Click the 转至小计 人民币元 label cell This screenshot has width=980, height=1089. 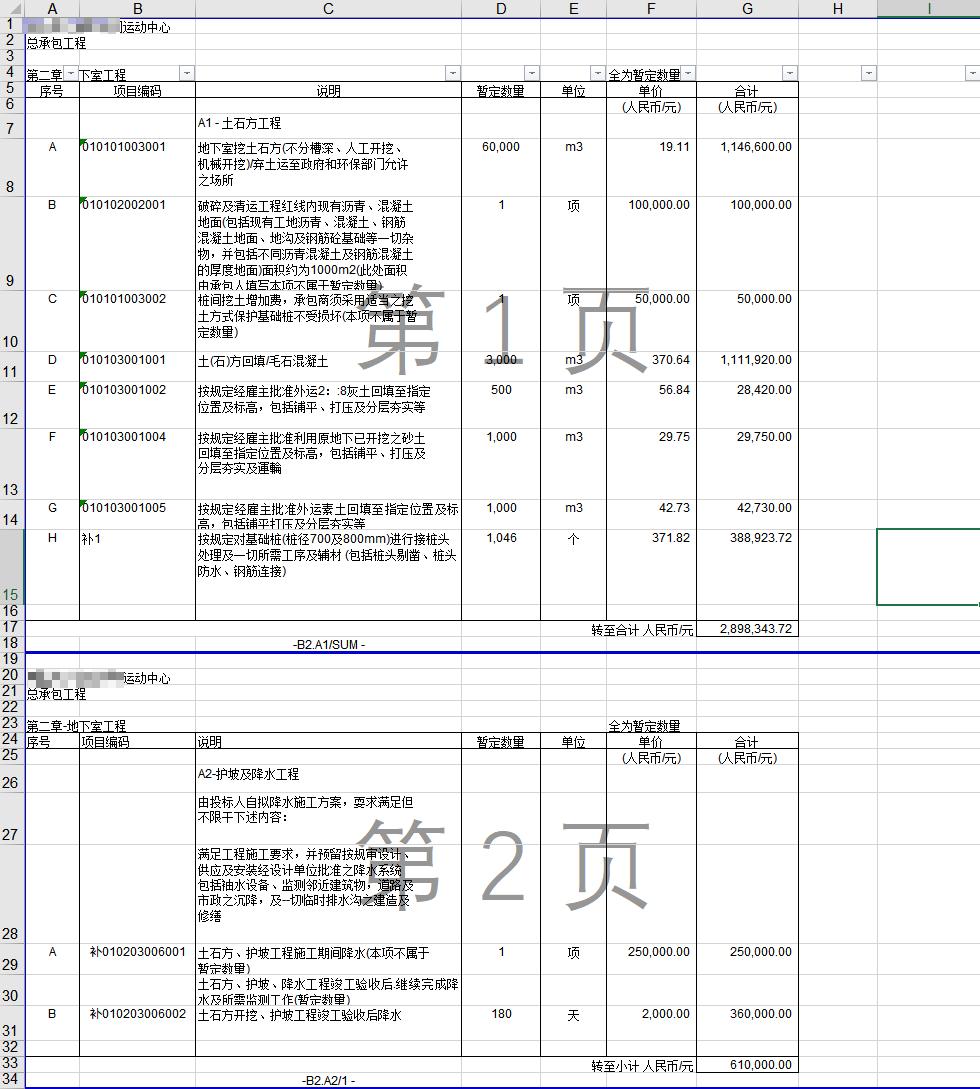point(640,1065)
